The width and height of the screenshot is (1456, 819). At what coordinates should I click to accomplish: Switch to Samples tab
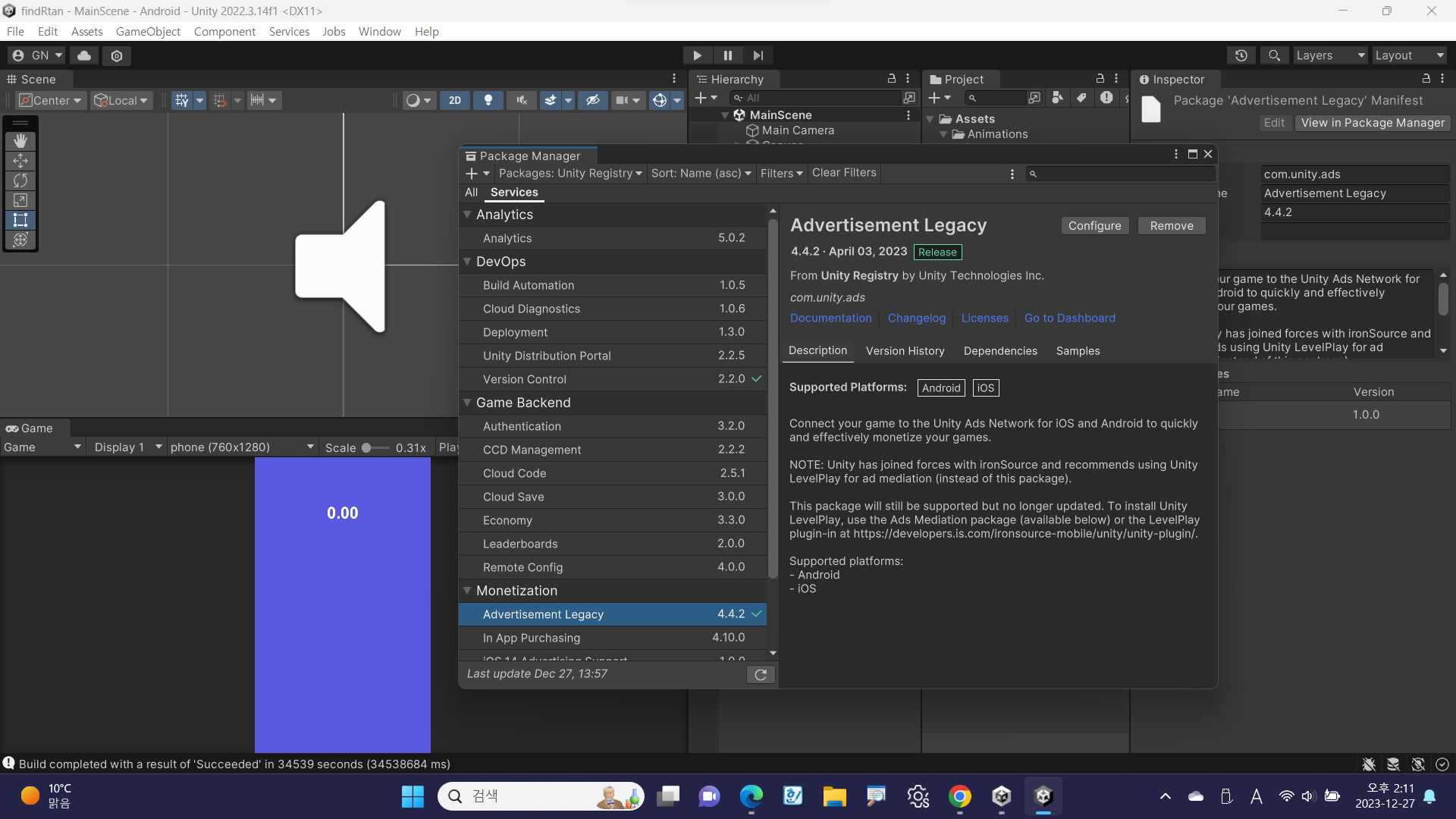point(1078,351)
